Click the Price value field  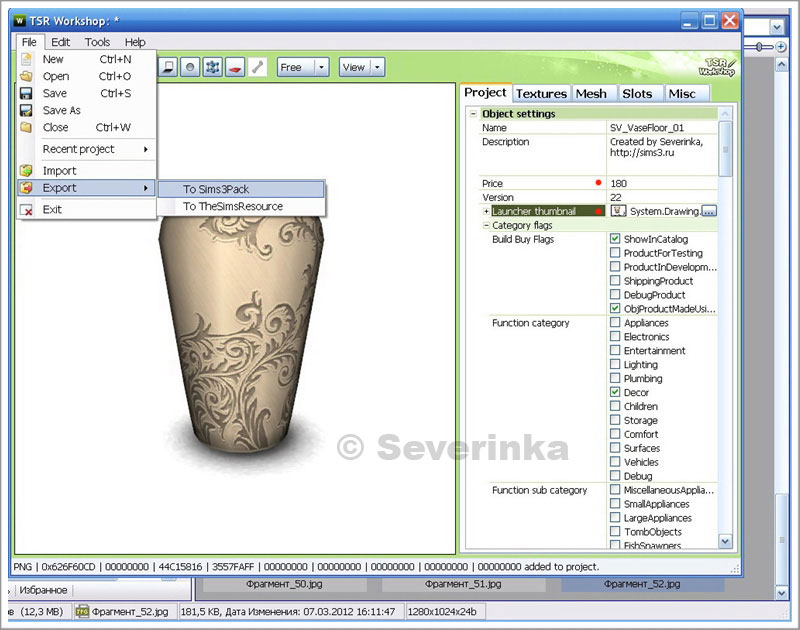click(x=660, y=184)
